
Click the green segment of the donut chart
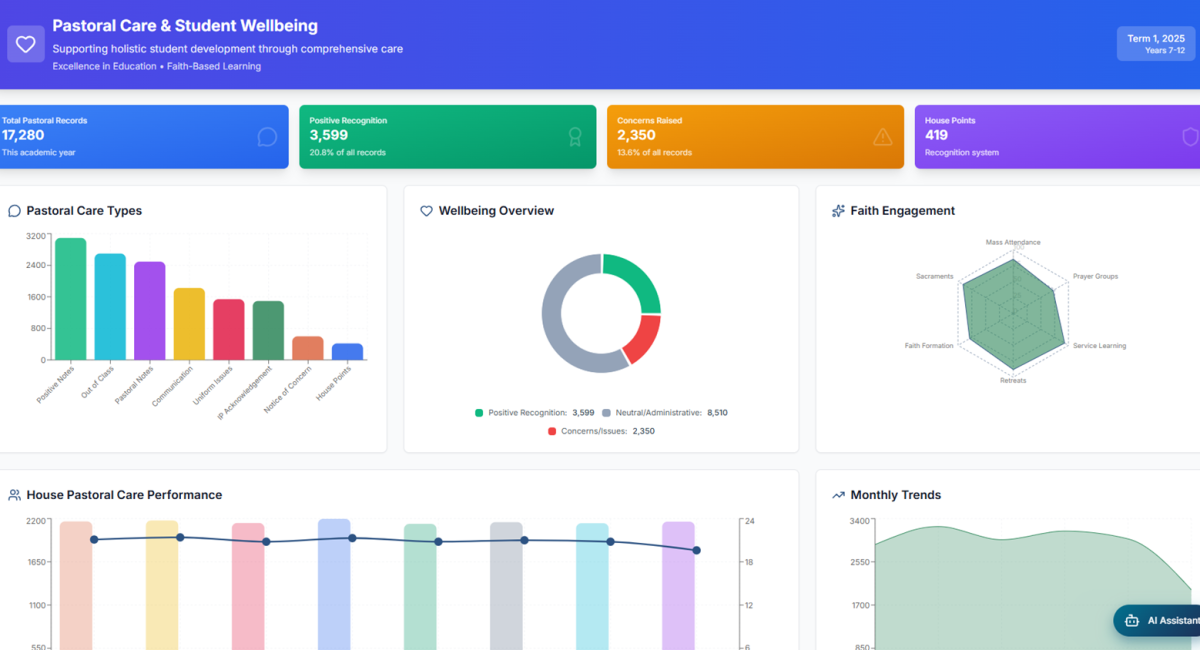tap(639, 278)
